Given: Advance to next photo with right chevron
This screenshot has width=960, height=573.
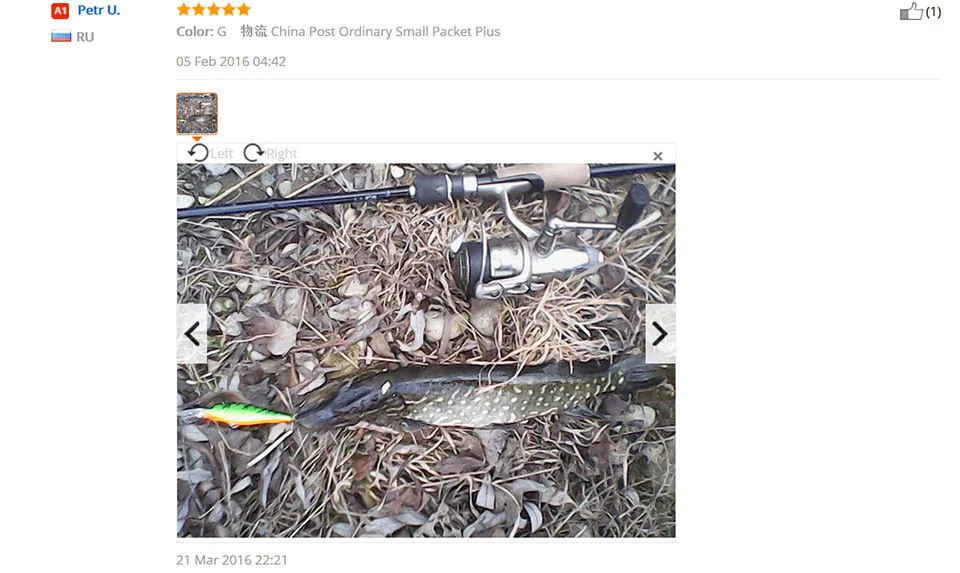Looking at the screenshot, I should pyautogui.click(x=660, y=334).
